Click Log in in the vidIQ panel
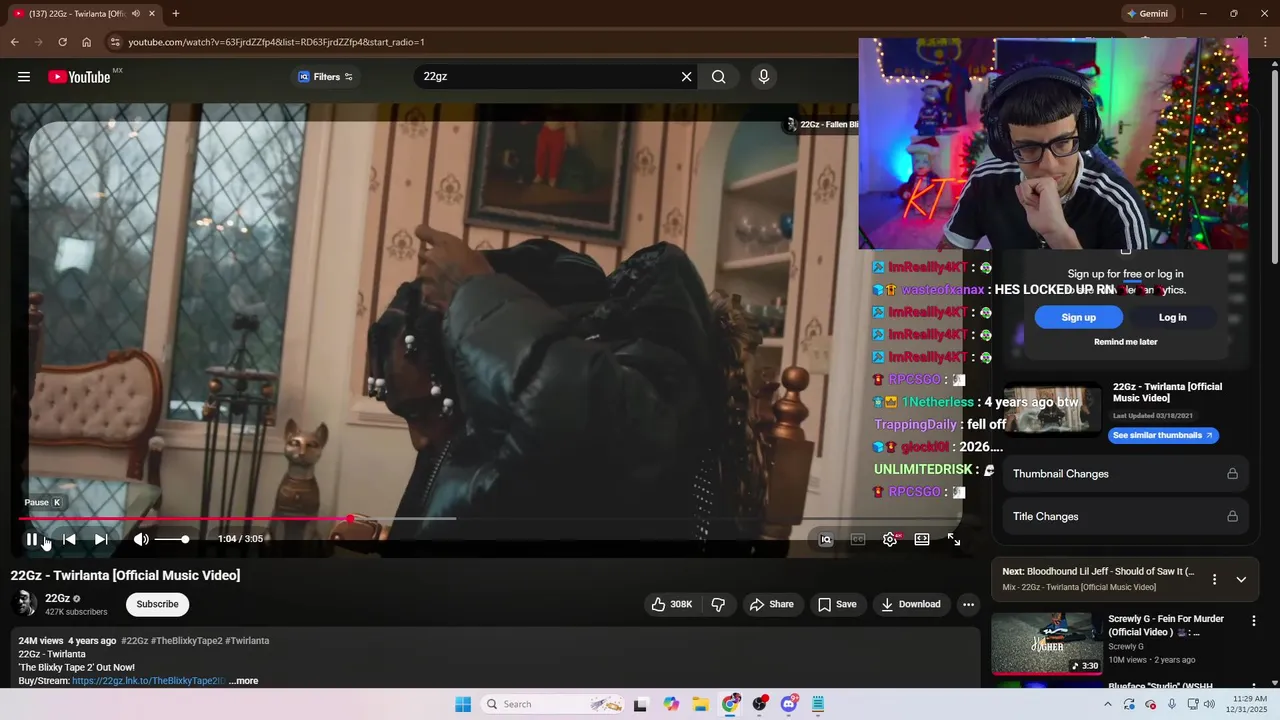 [x=1173, y=317]
